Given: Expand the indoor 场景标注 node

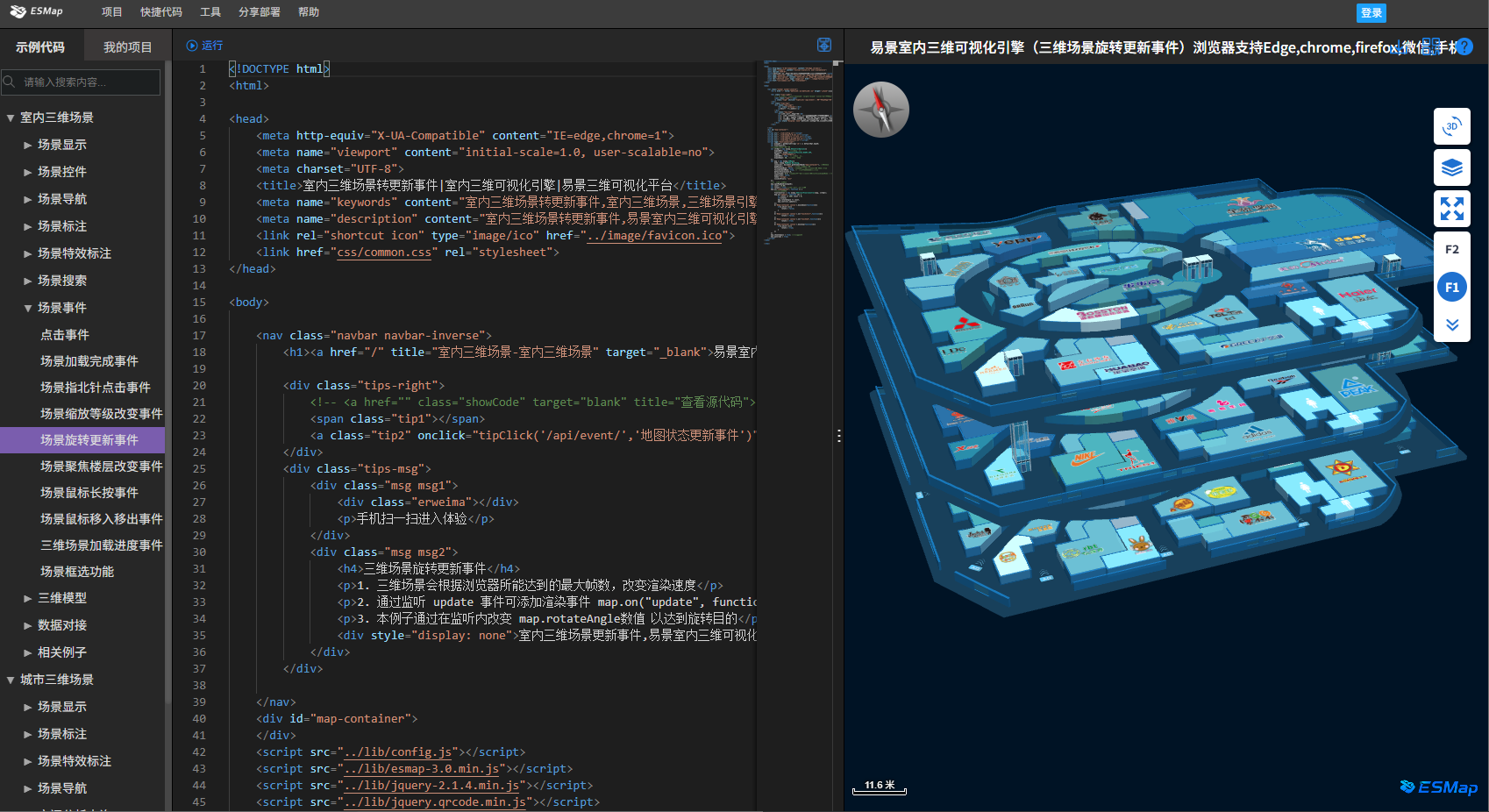Looking at the screenshot, I should tap(28, 226).
